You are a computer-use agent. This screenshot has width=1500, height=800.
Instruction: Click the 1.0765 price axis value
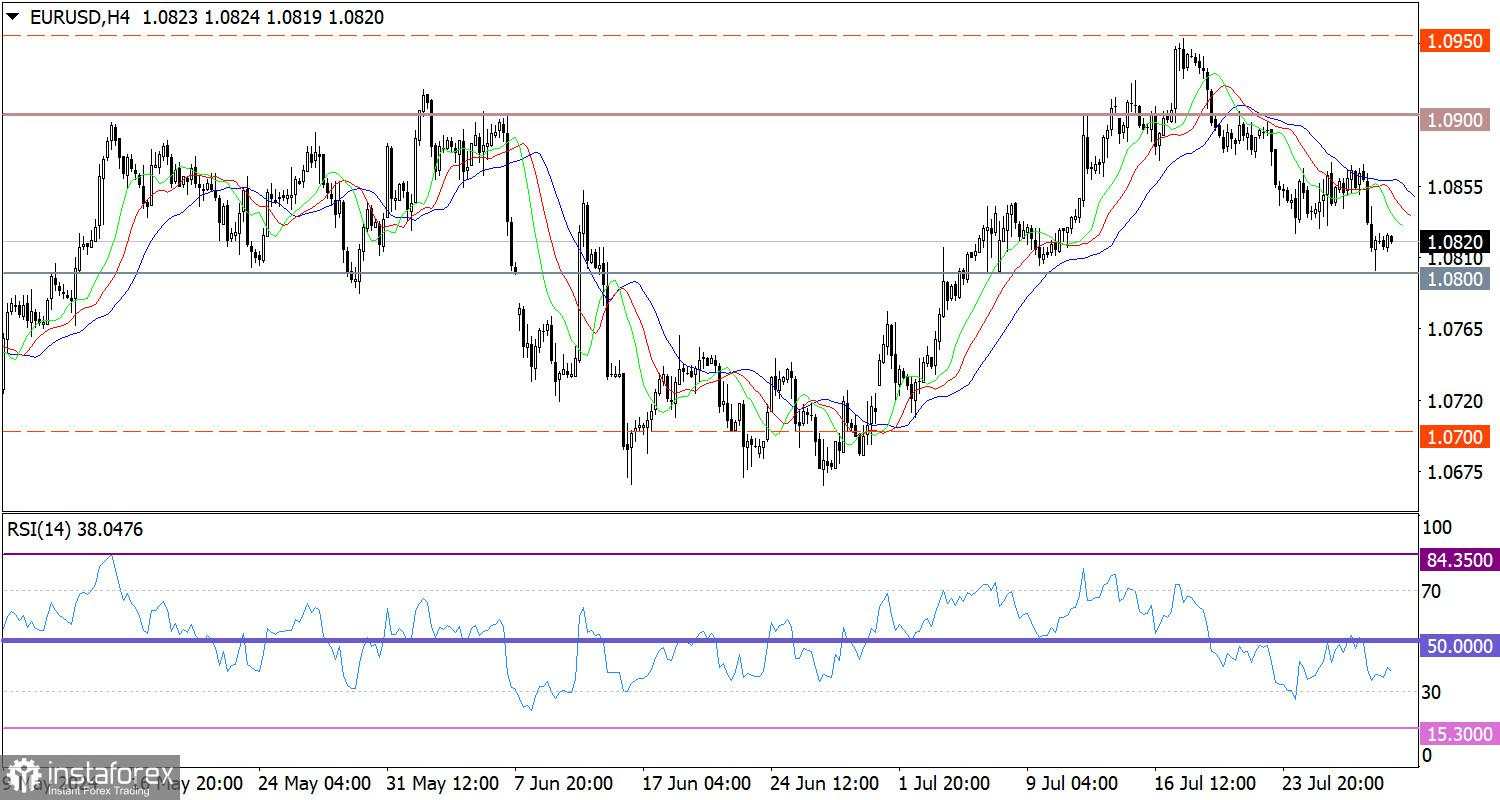click(x=1456, y=329)
